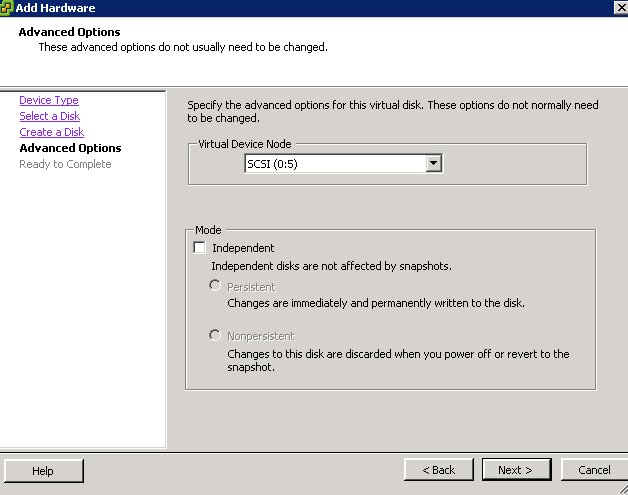Open the Virtual Device Node dropdown arrow
Viewport: 628px width, 495px height.
click(x=433, y=164)
